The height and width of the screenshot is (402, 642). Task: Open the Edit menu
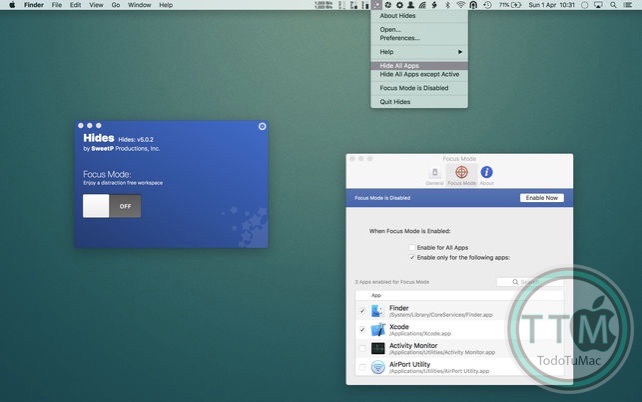[75, 5]
